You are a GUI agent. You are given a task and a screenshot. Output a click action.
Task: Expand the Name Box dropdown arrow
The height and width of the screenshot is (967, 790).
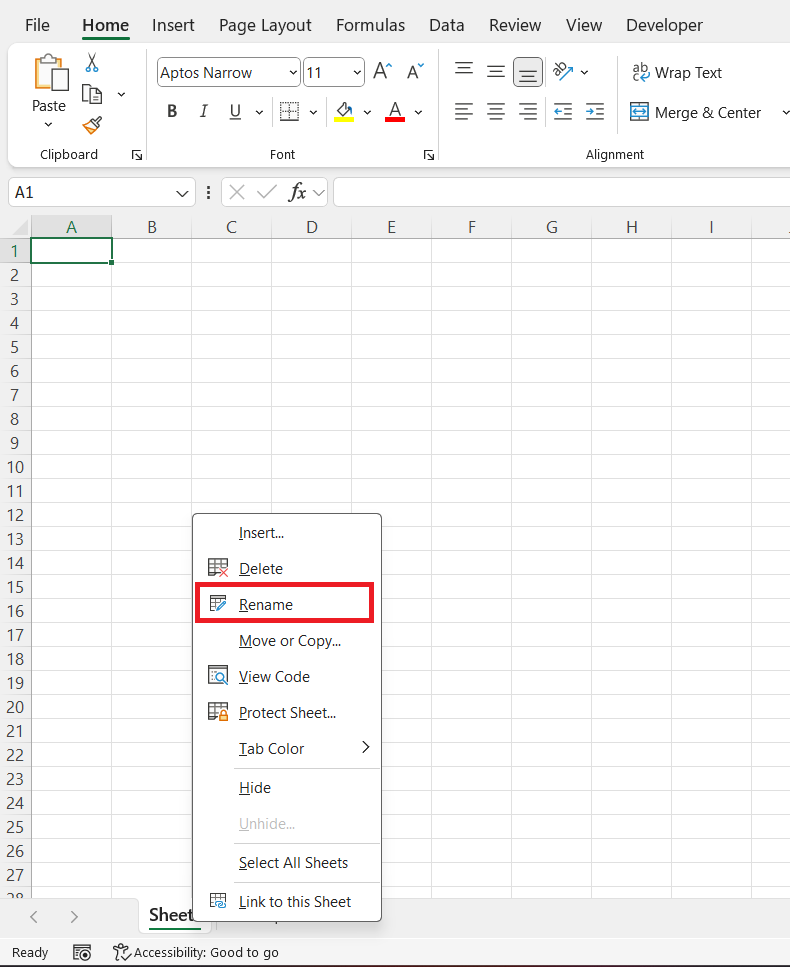(x=182, y=193)
